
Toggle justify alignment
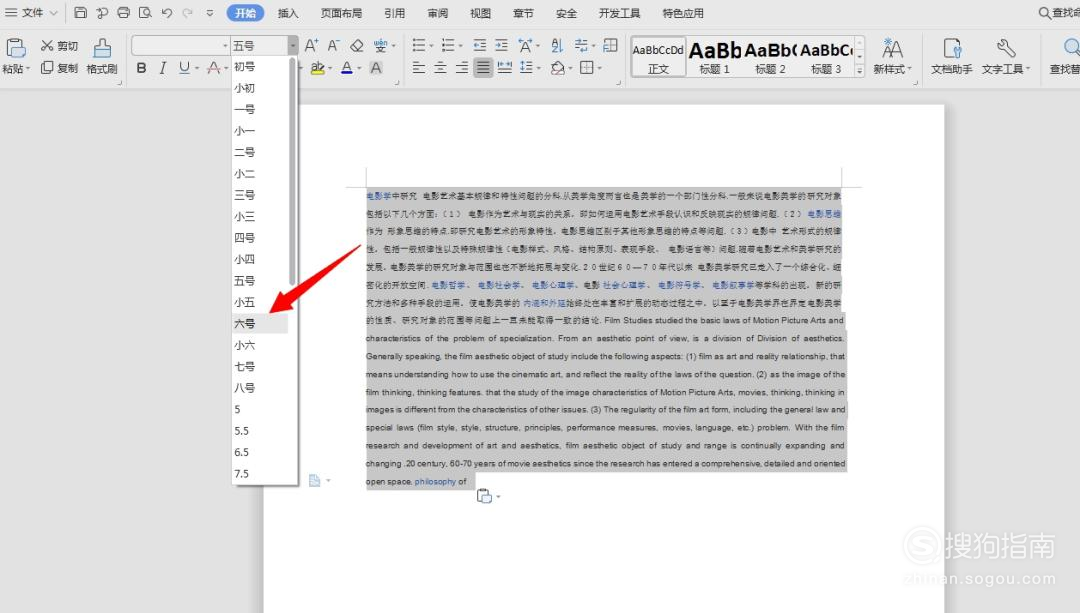pyautogui.click(x=484, y=67)
